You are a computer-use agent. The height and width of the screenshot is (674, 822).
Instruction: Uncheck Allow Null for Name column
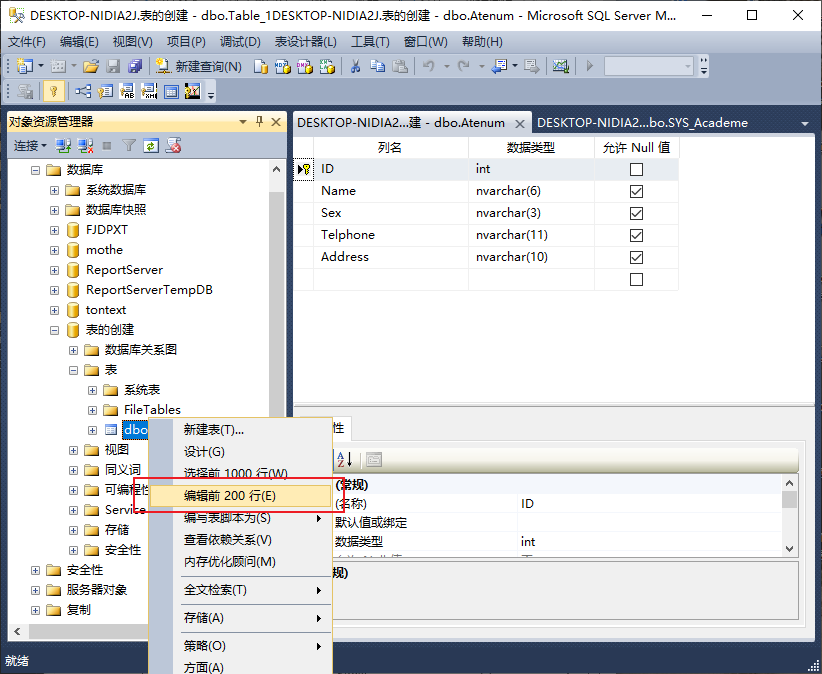636,191
